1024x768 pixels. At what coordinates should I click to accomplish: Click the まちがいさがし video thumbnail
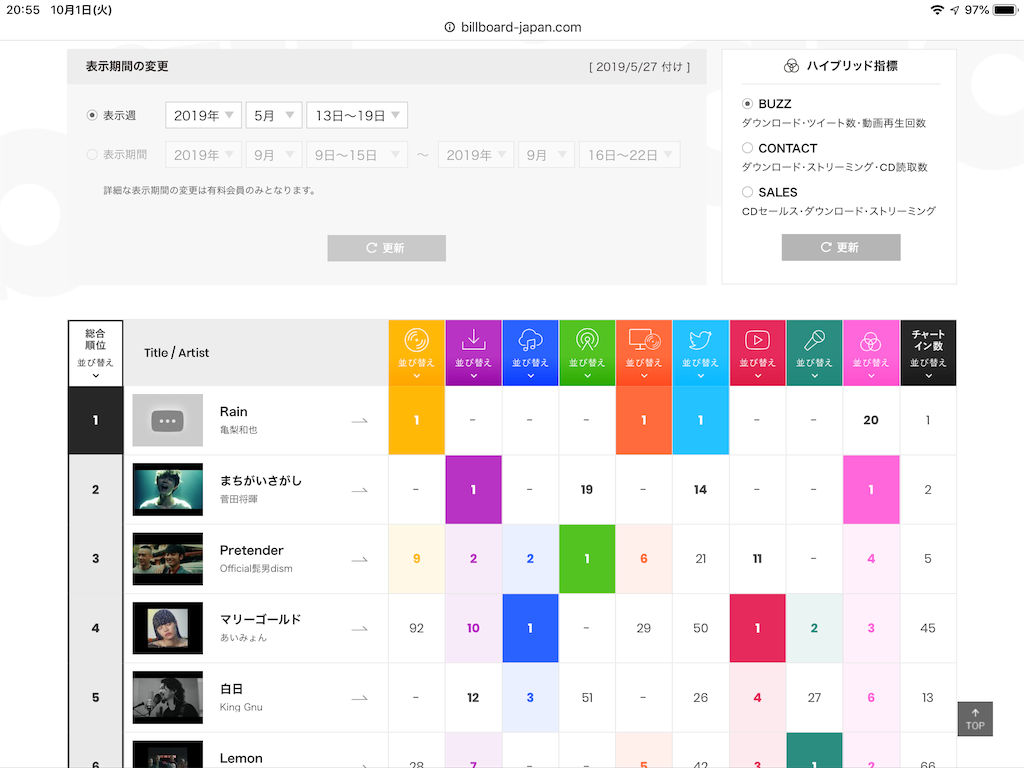click(x=168, y=490)
